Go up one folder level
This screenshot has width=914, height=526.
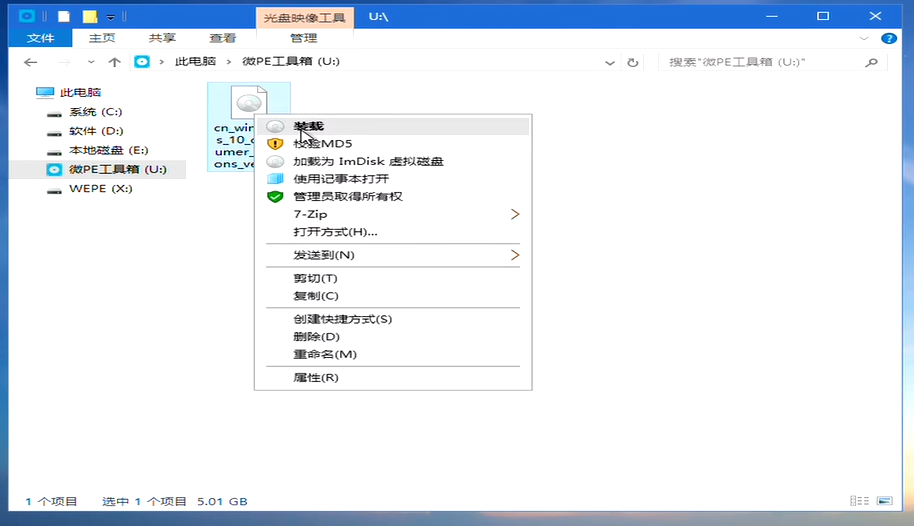(x=114, y=62)
